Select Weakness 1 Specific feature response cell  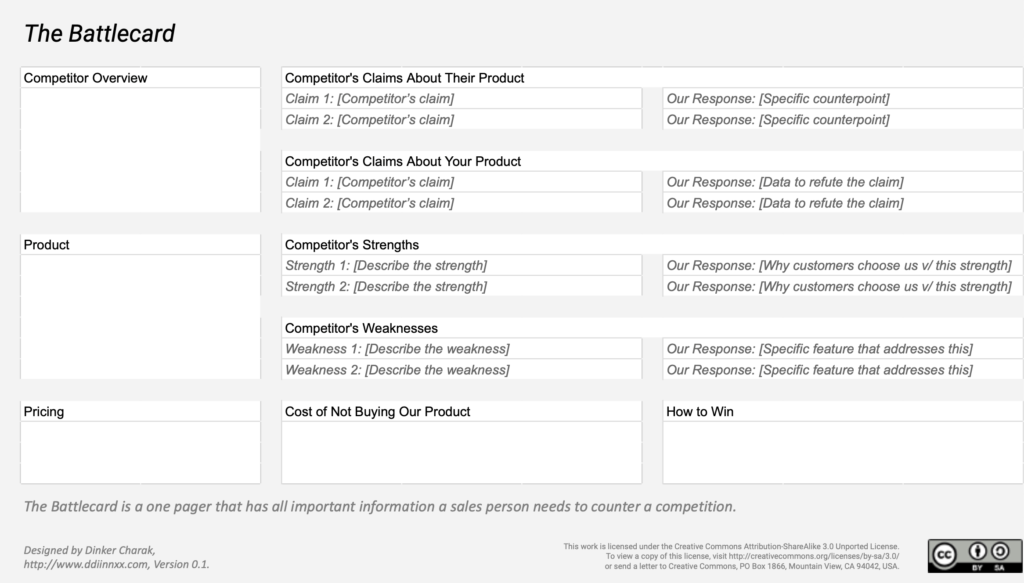[x=842, y=349]
